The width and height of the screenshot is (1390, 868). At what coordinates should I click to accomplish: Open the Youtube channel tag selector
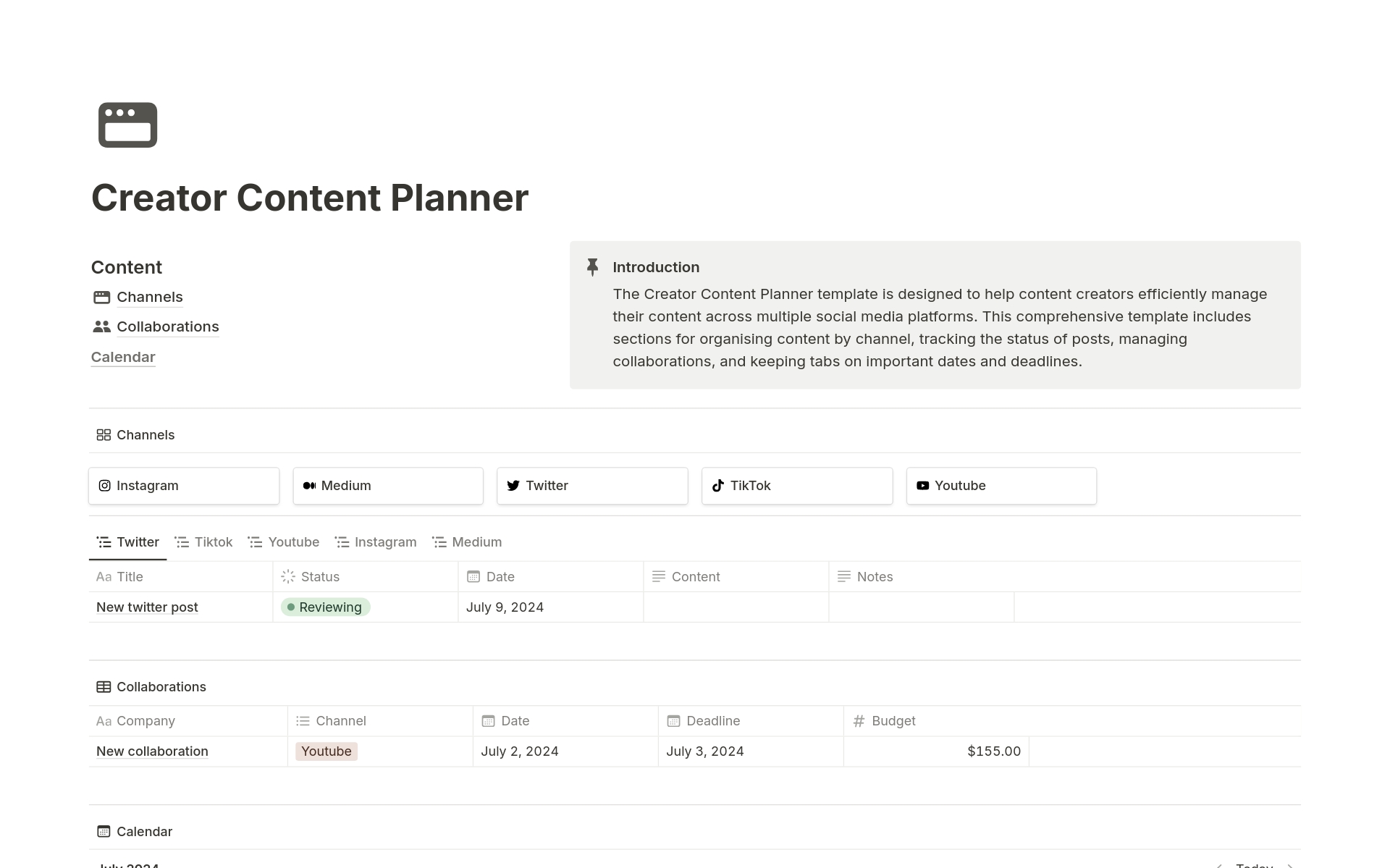327,751
